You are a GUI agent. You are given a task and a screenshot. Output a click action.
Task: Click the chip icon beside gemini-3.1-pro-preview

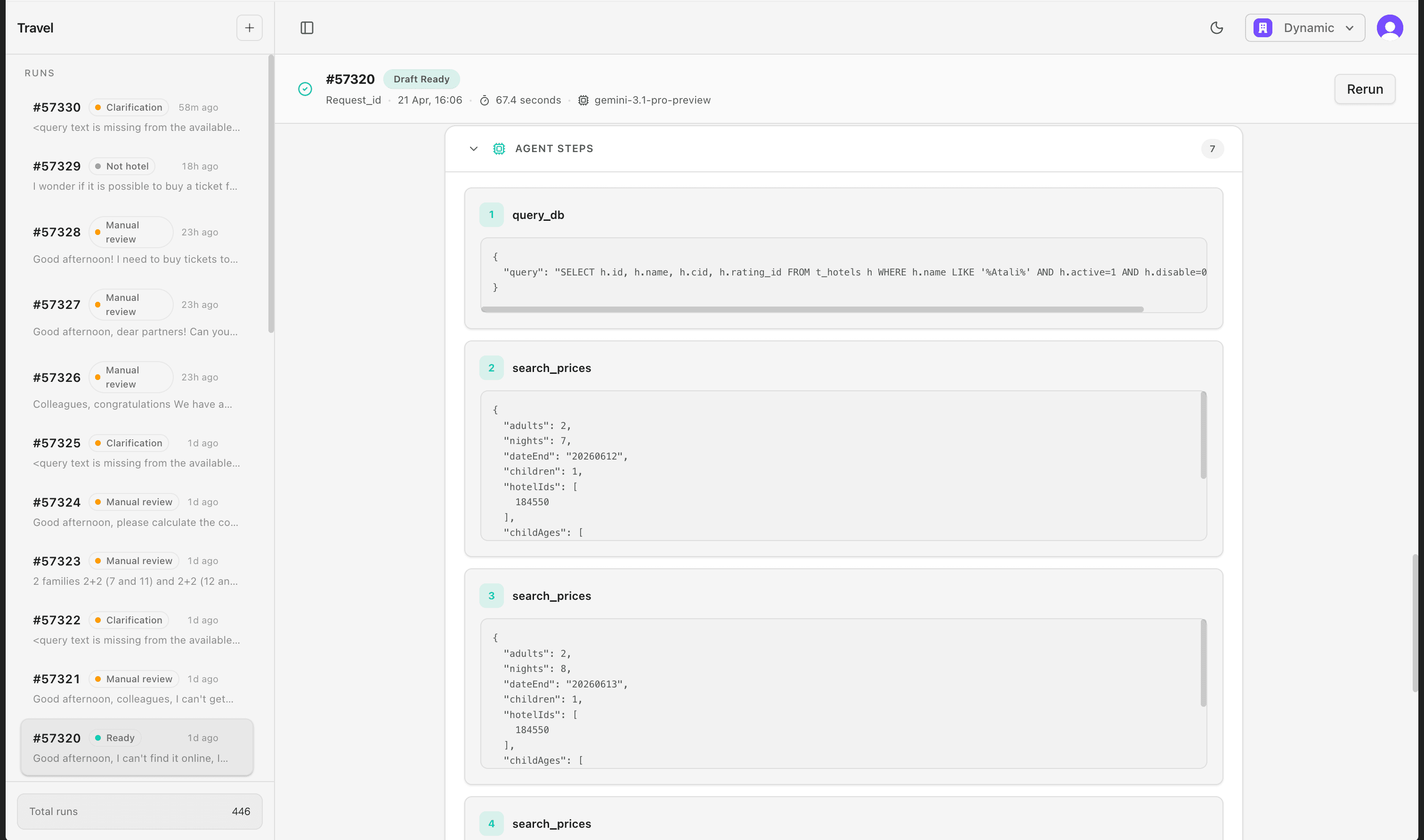(x=583, y=100)
